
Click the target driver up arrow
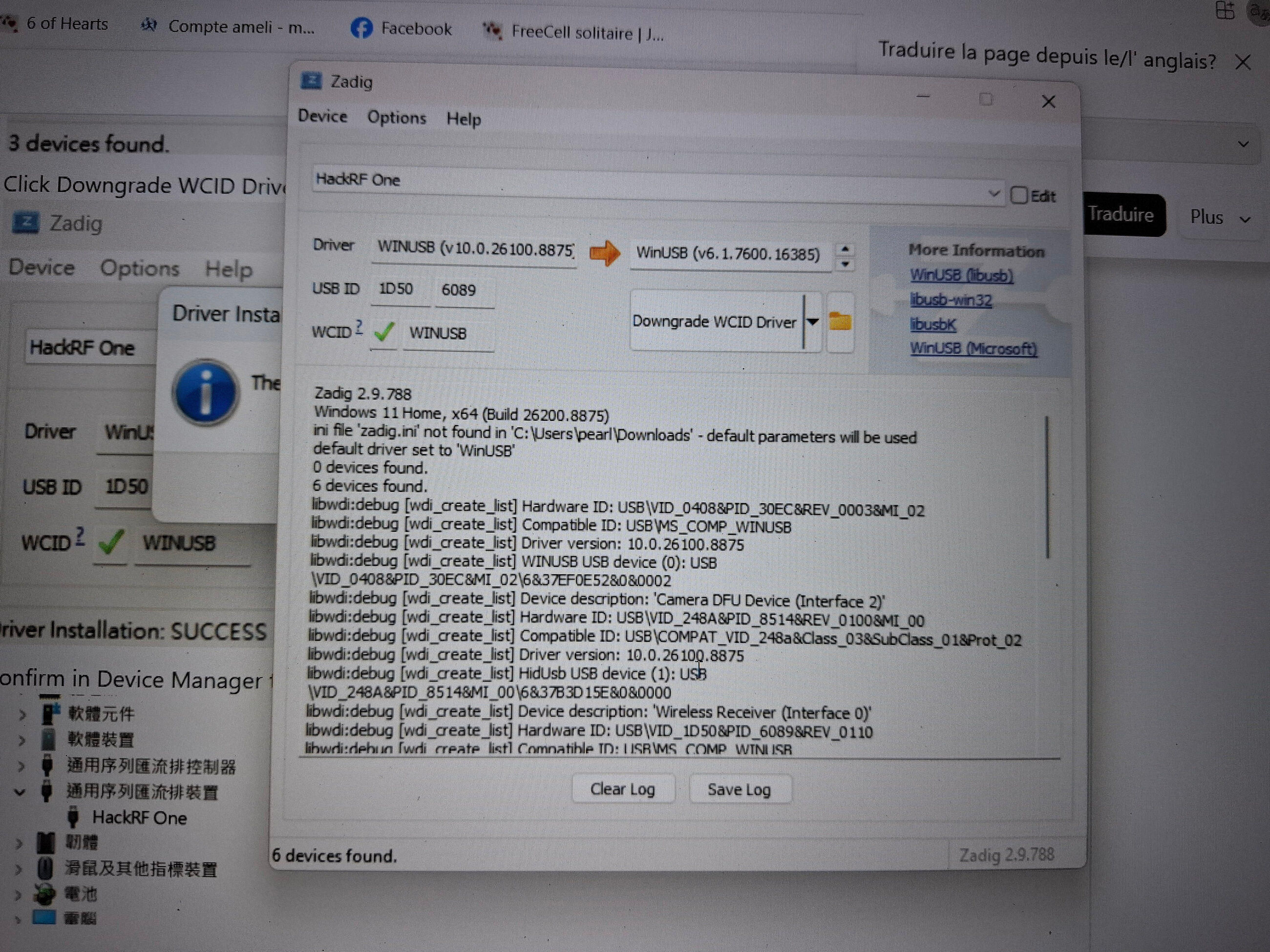(x=845, y=248)
